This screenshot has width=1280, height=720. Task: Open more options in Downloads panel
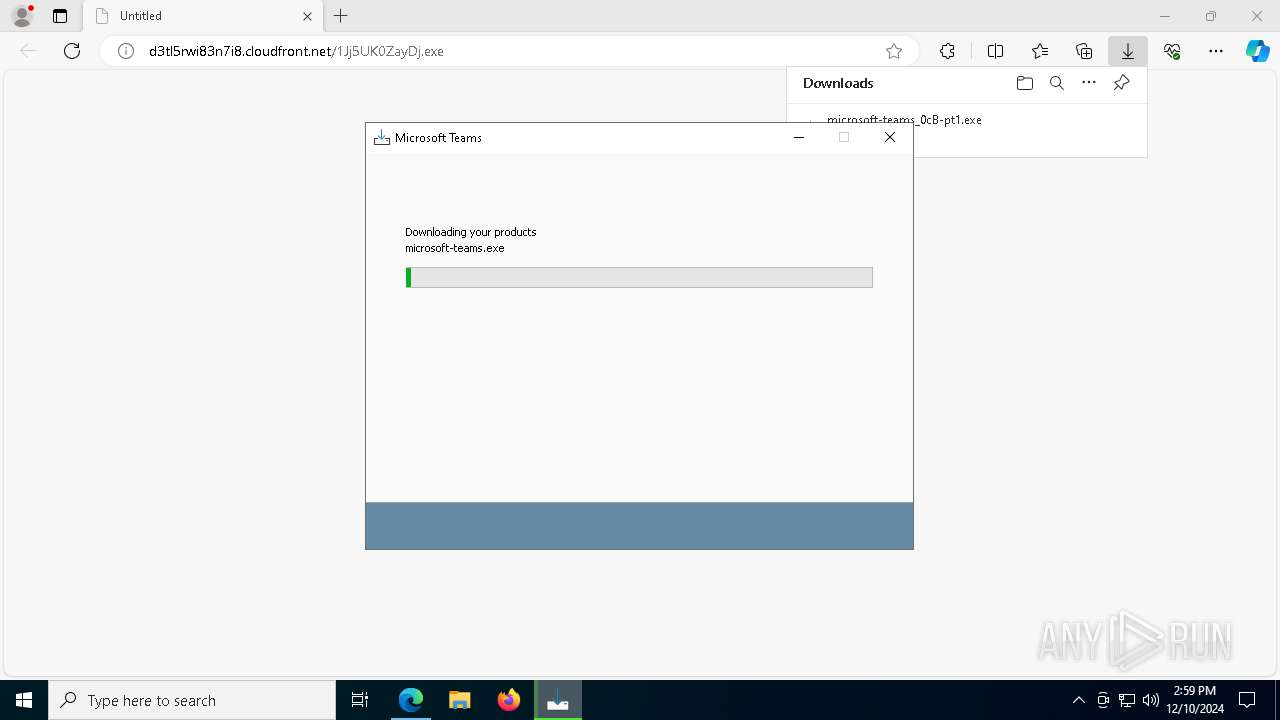[x=1089, y=83]
